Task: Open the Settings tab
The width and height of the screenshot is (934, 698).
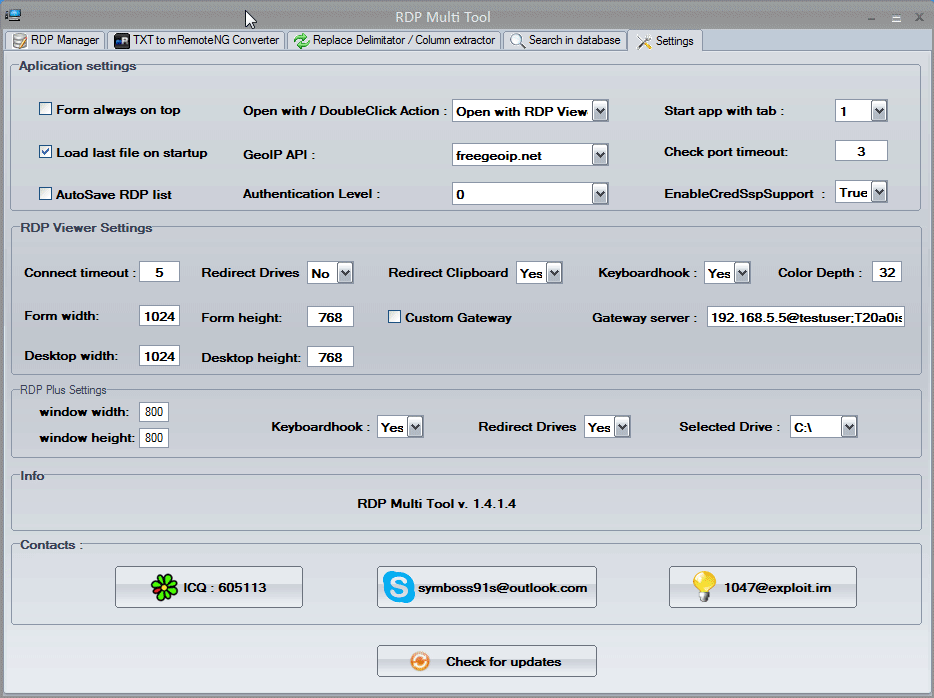Action: [665, 41]
